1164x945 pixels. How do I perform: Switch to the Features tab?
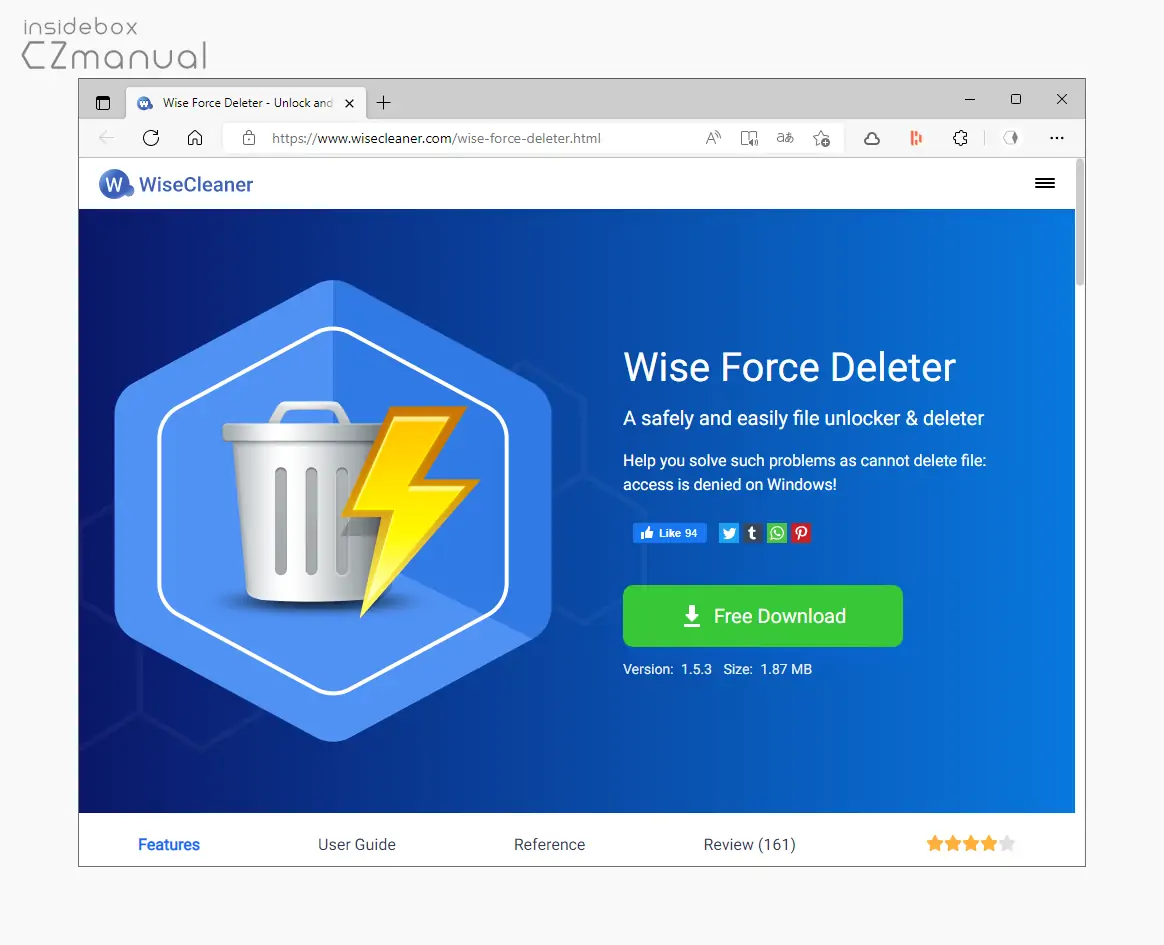168,844
